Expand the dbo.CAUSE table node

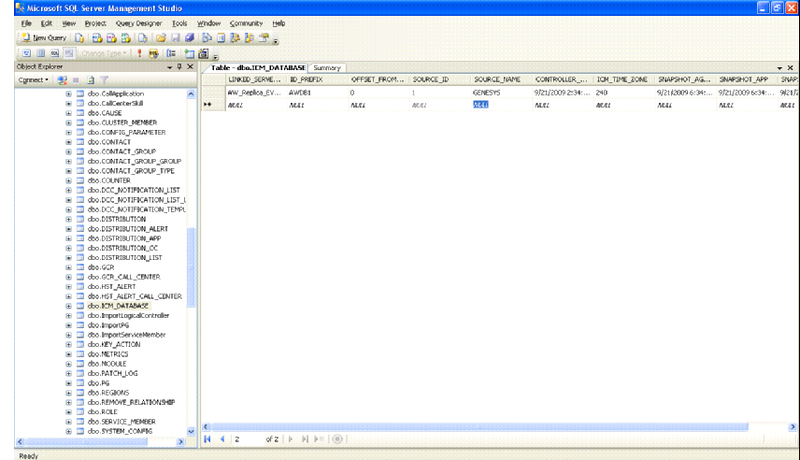tap(69, 113)
